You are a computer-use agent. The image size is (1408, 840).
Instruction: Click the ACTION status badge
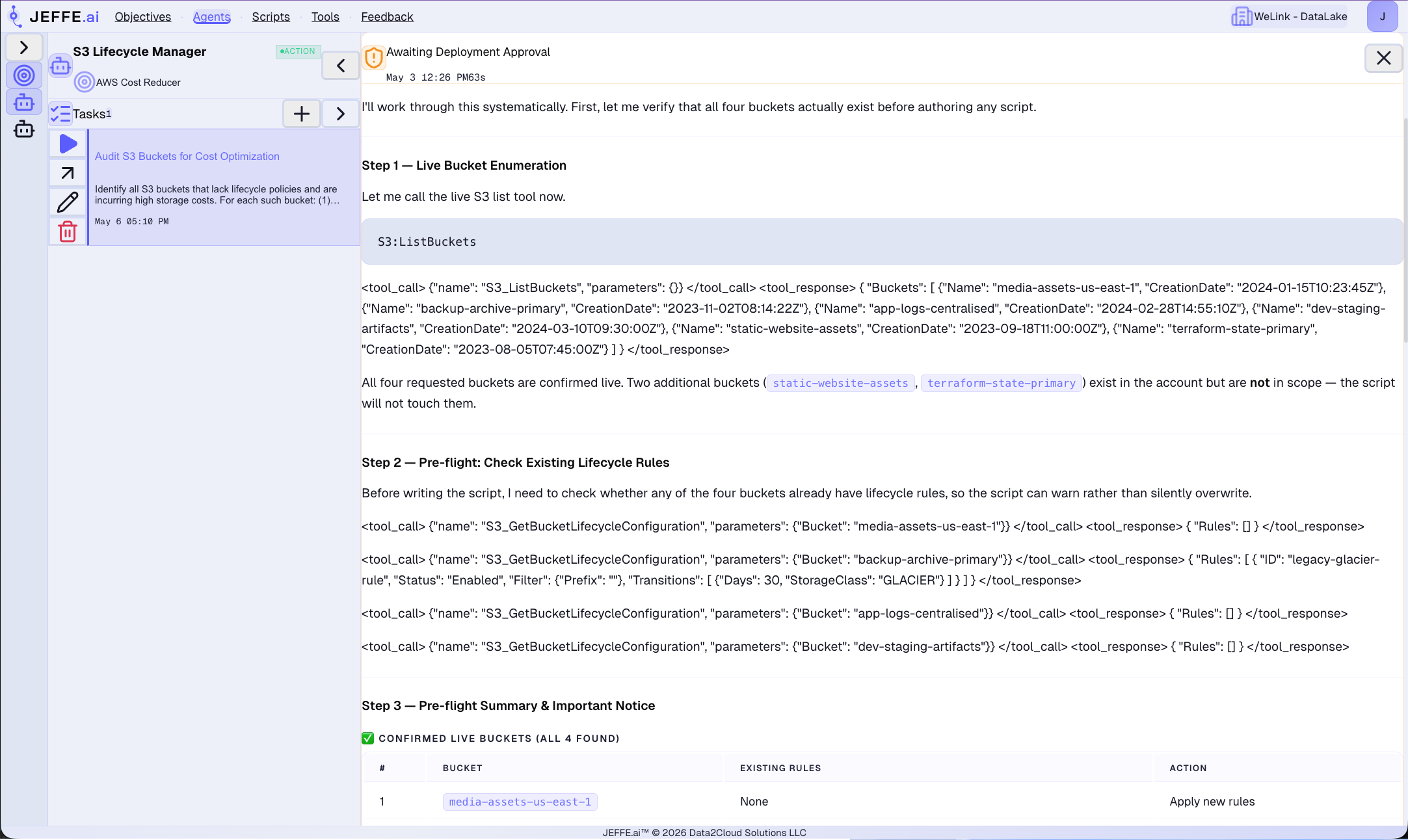point(298,51)
